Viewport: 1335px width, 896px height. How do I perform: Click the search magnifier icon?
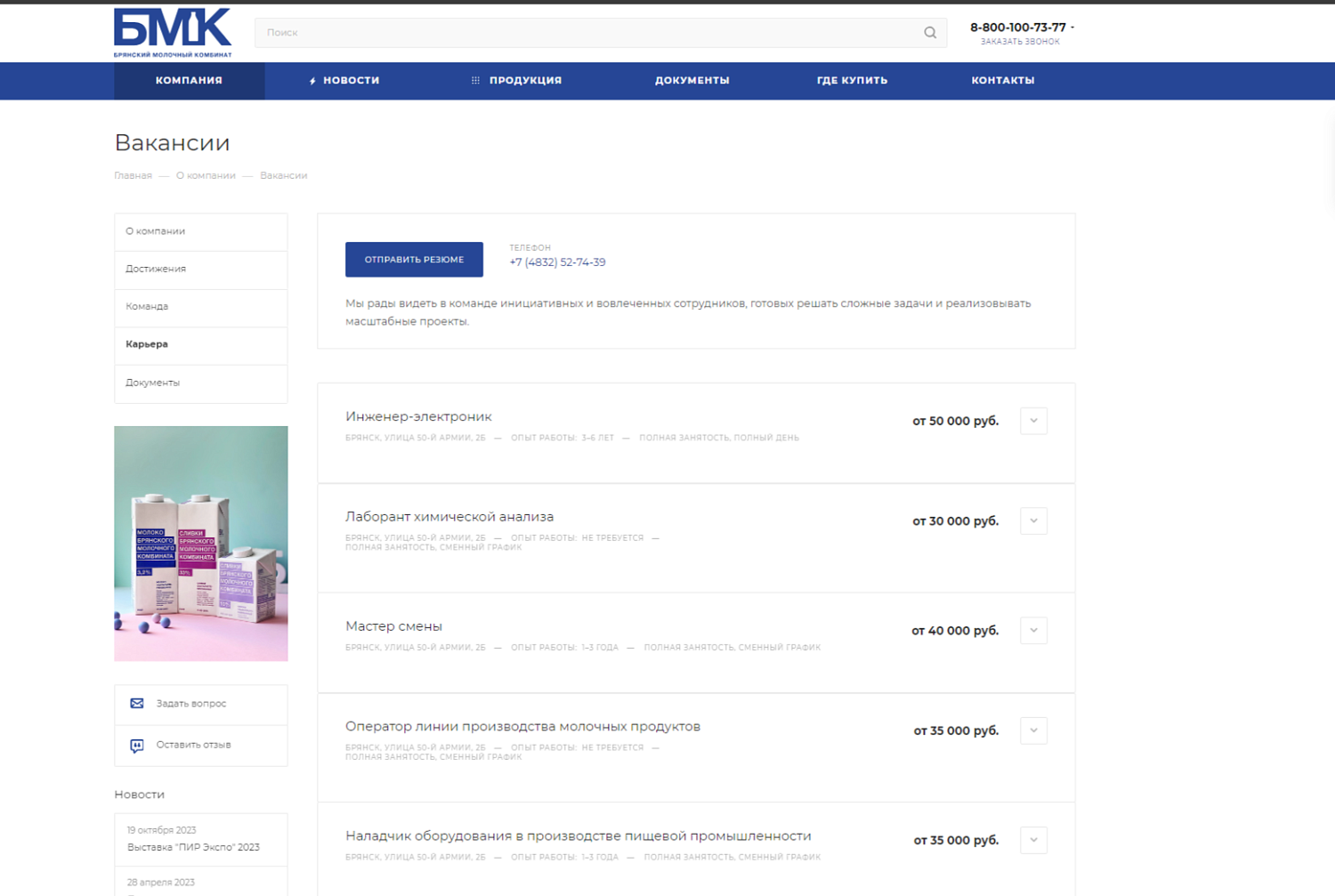point(930,33)
